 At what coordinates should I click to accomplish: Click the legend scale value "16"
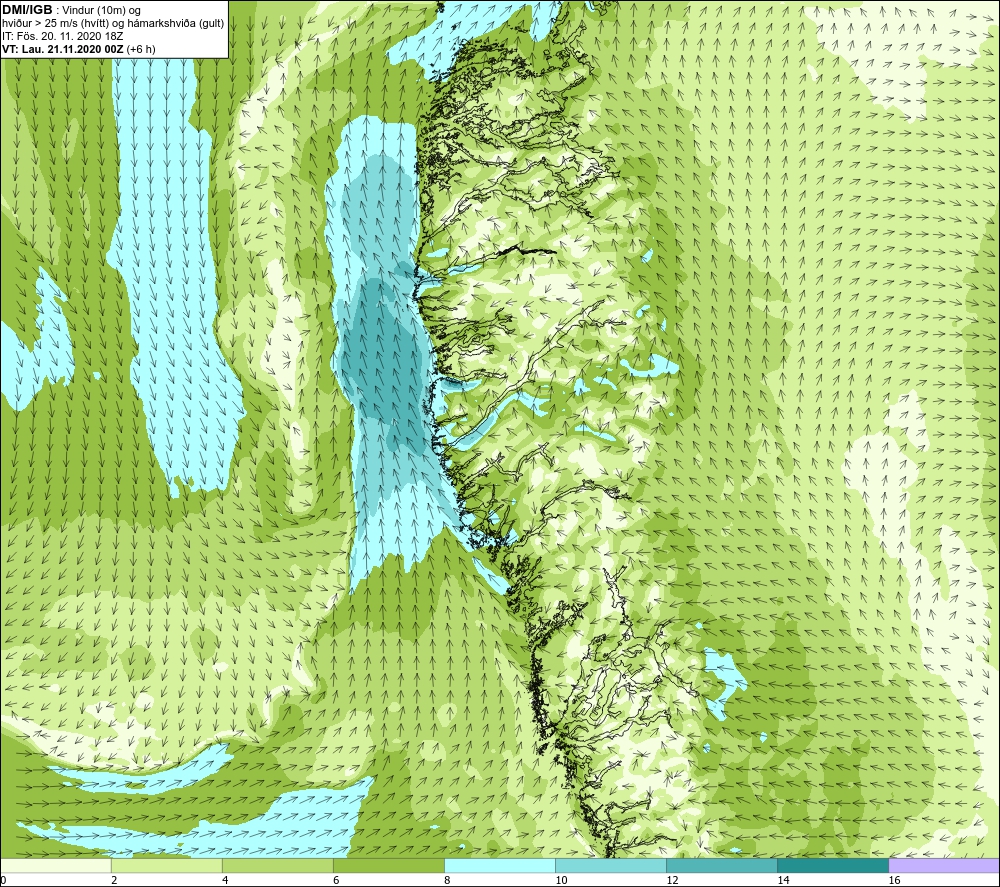click(x=893, y=881)
